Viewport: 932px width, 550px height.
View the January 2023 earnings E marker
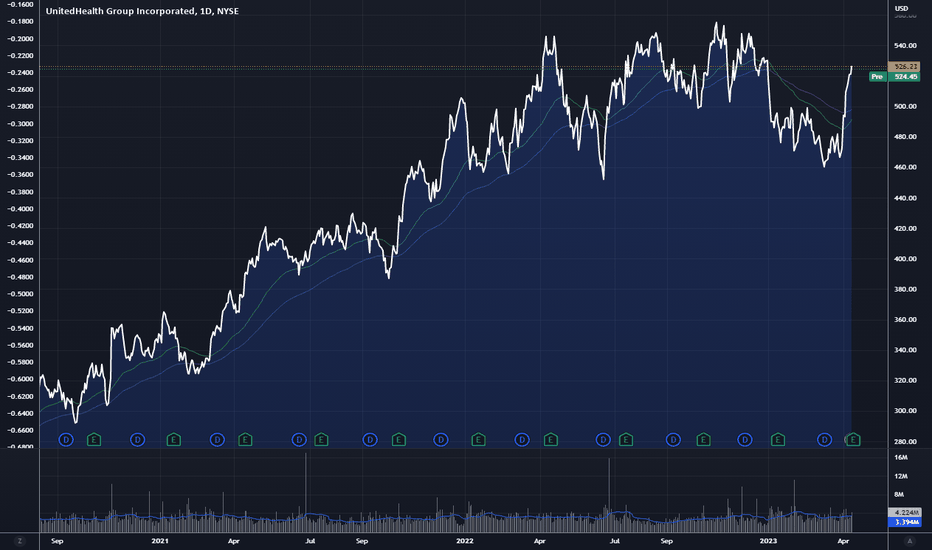(x=777, y=440)
